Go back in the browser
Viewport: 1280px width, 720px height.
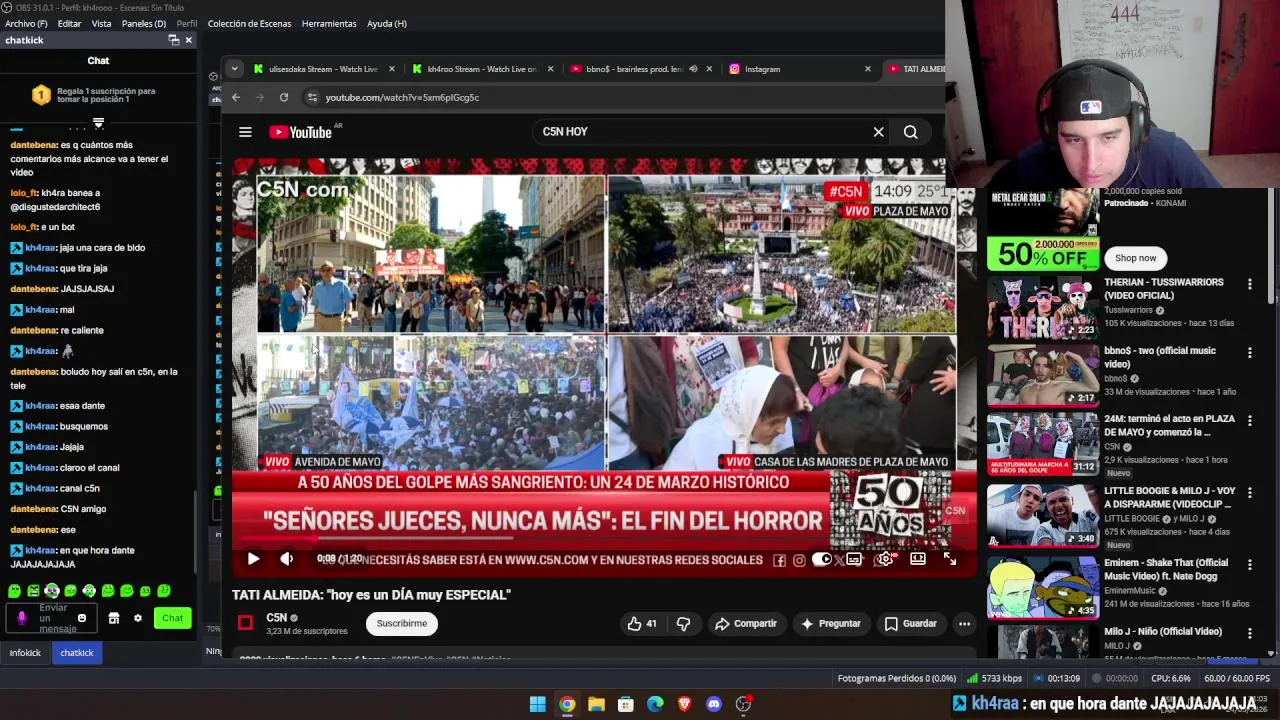(236, 97)
